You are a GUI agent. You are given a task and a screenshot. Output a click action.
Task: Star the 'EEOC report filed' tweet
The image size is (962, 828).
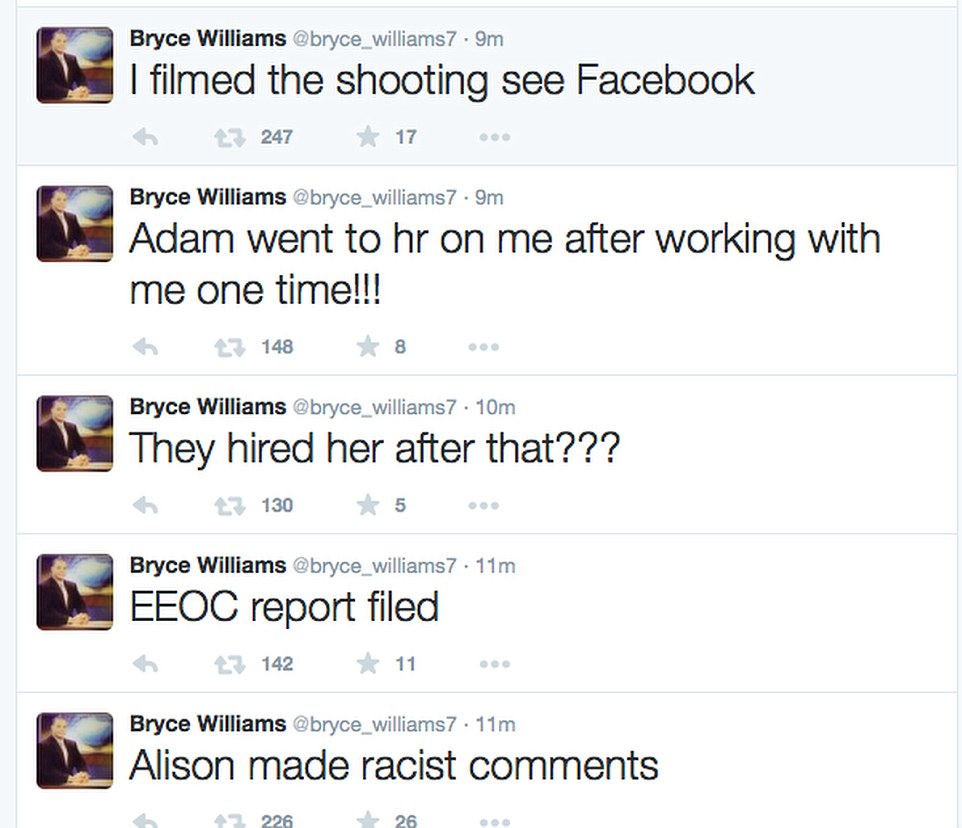pos(367,664)
